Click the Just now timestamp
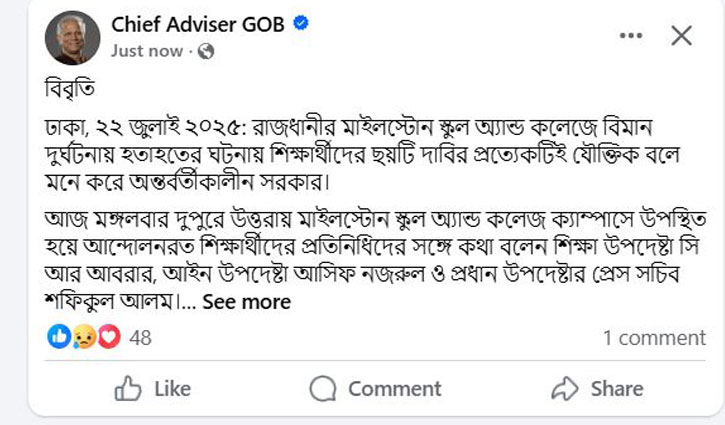This screenshot has width=725, height=425. [147, 51]
